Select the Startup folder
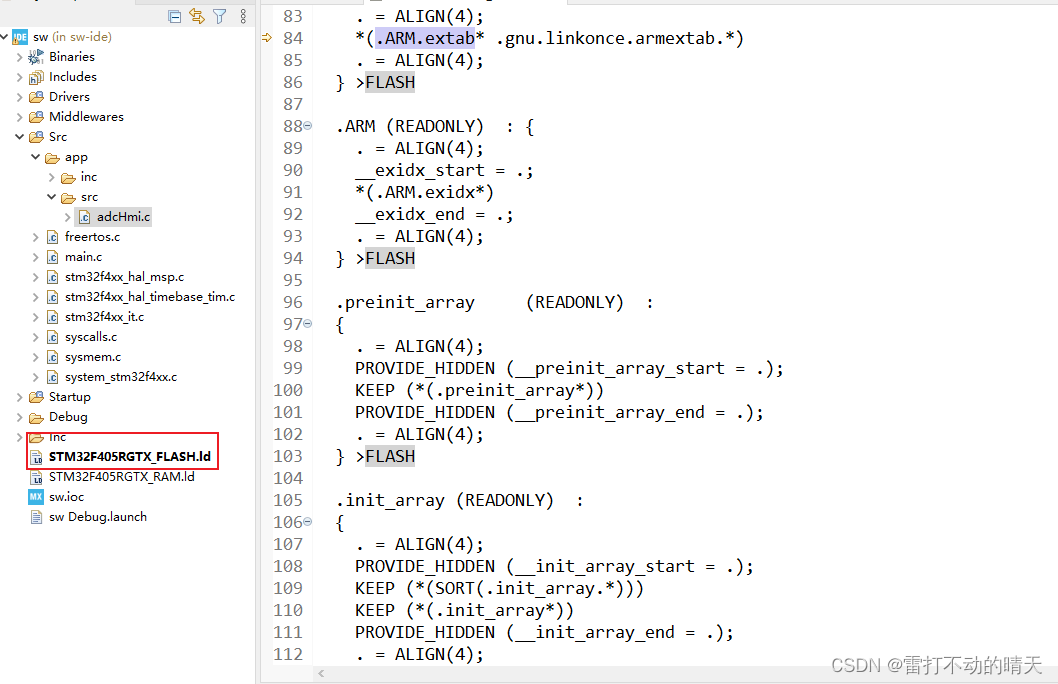 [x=69, y=396]
